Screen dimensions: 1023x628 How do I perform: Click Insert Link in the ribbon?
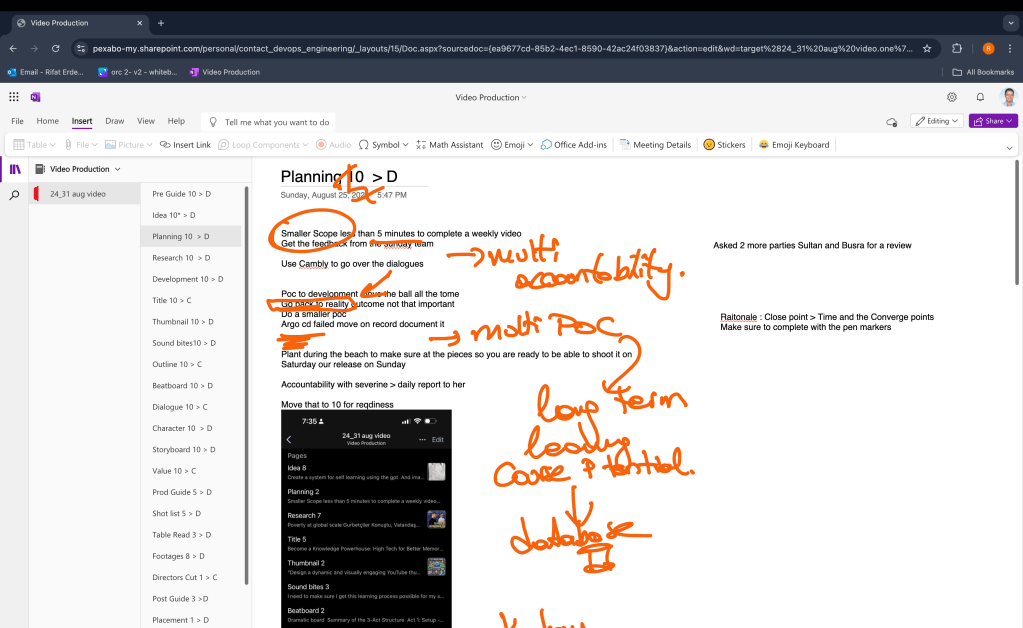185,145
